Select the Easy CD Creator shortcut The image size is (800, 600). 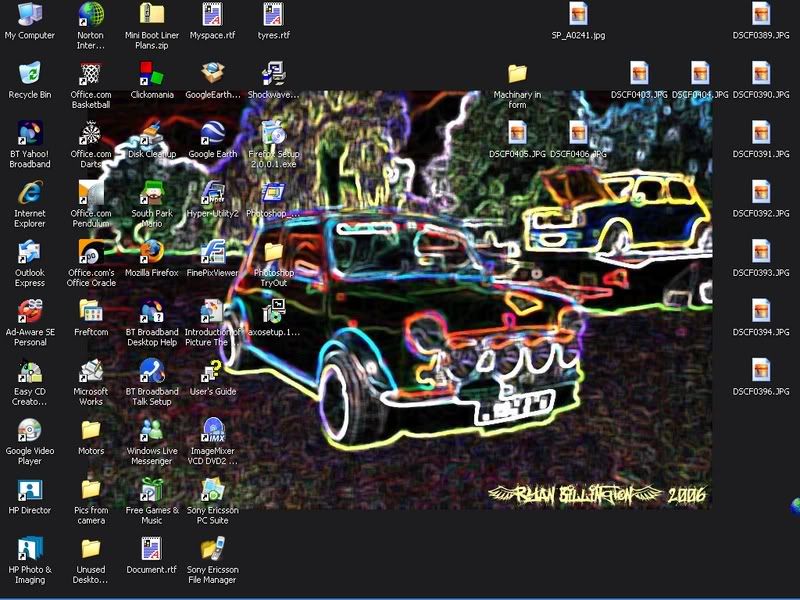point(30,371)
